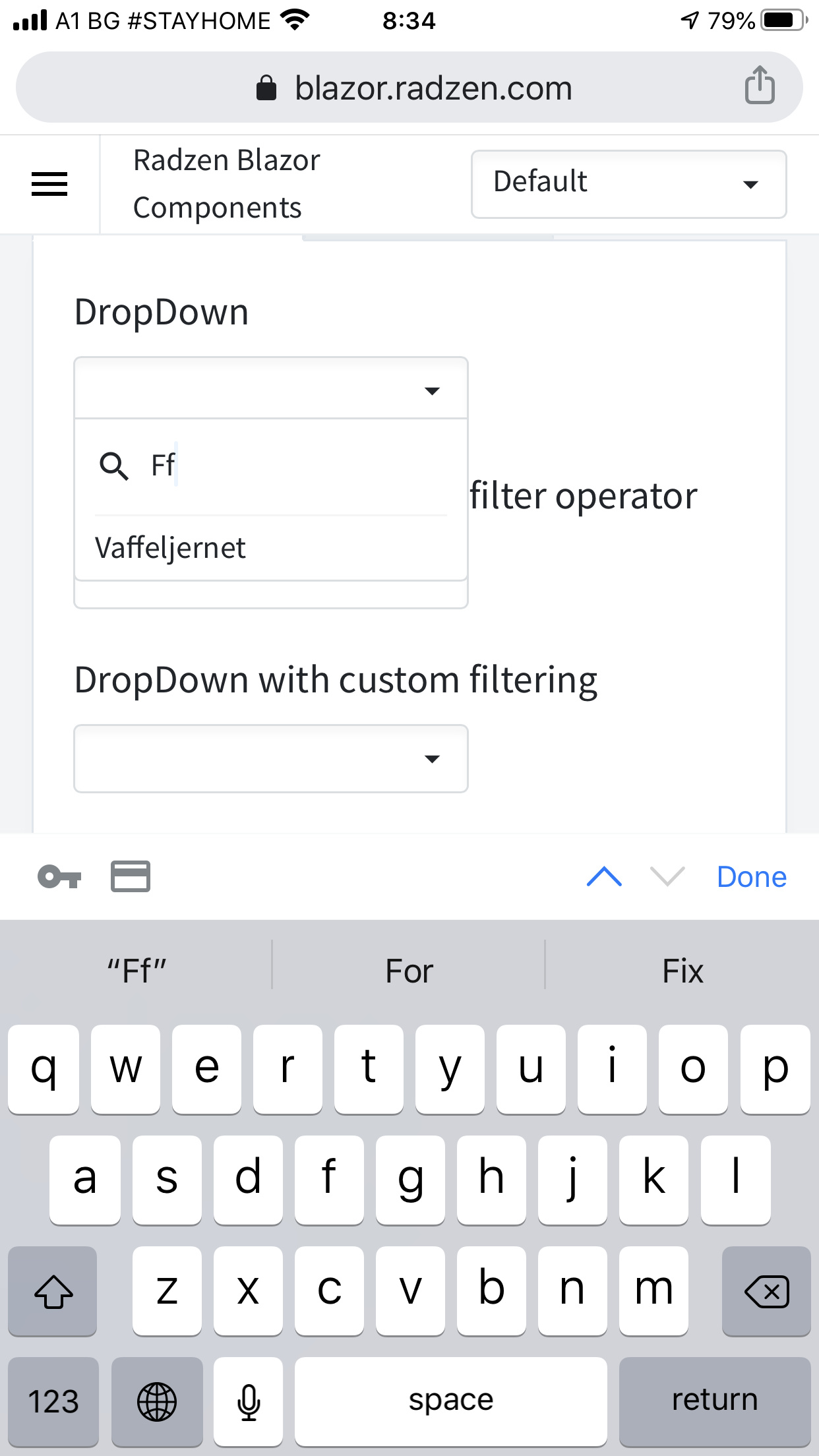Tap the credit card autofill icon

click(x=130, y=877)
